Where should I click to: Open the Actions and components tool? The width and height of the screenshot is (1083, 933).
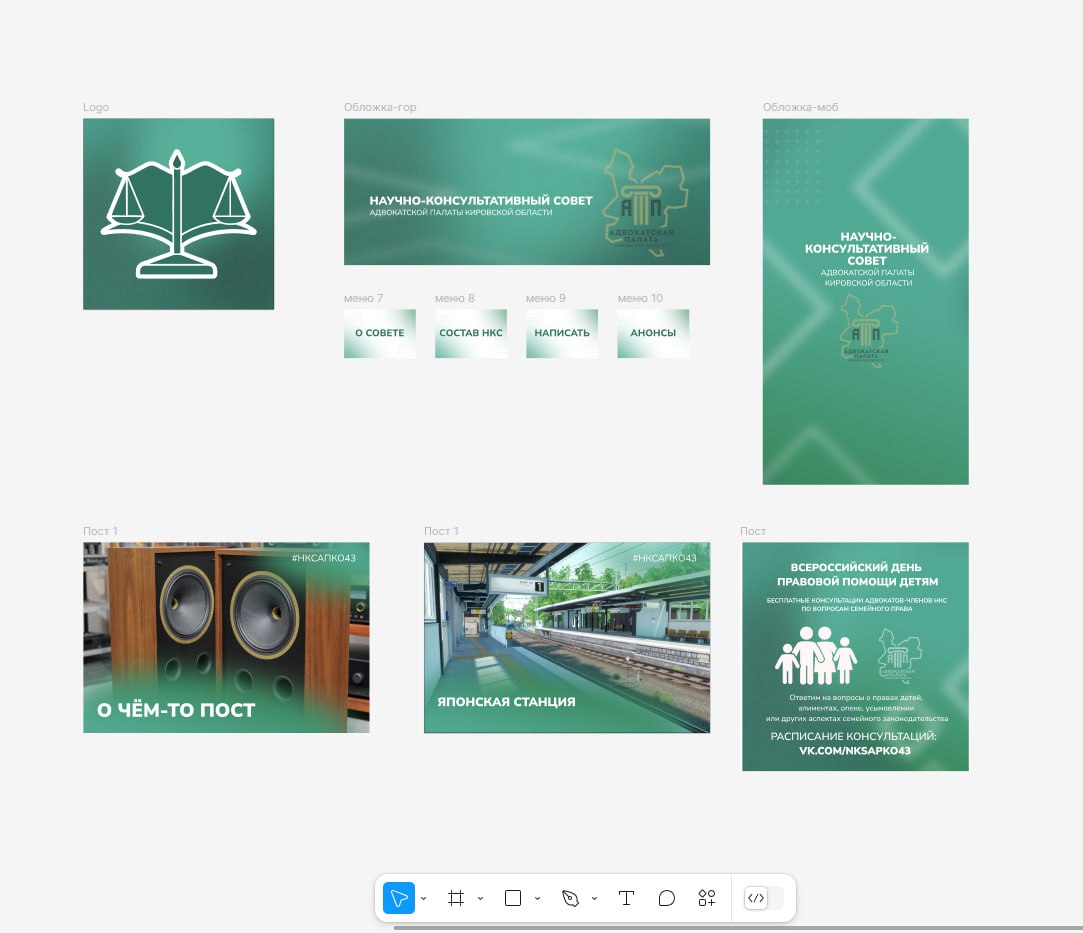pos(707,898)
